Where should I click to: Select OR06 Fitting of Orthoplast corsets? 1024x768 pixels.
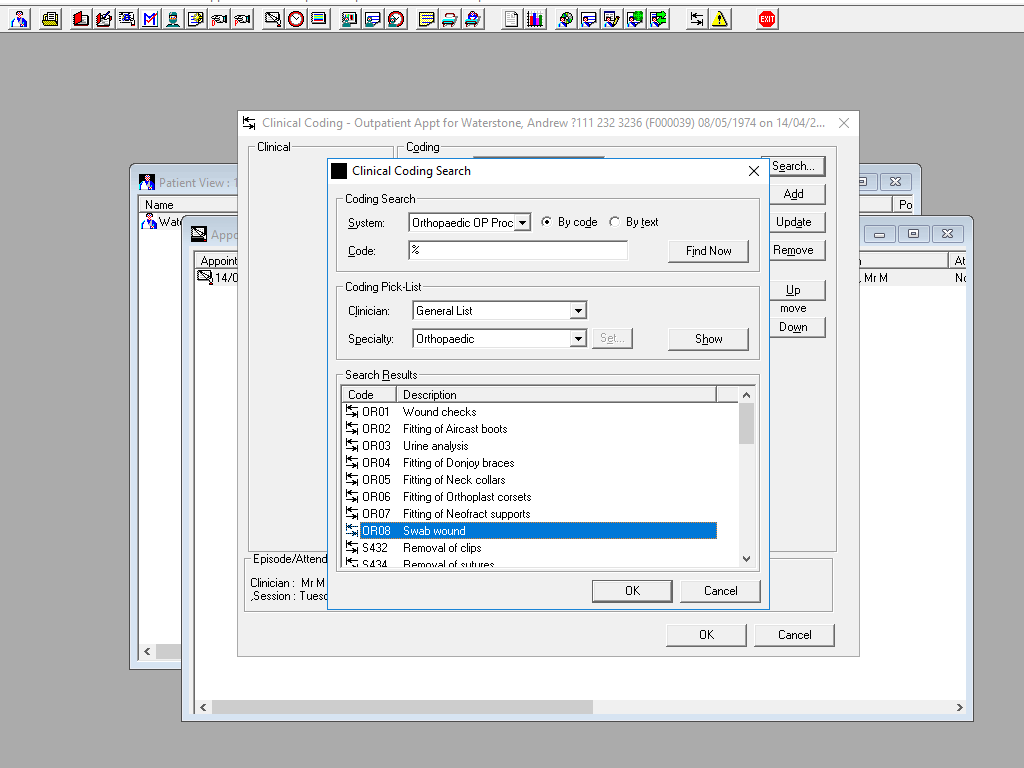coord(530,497)
